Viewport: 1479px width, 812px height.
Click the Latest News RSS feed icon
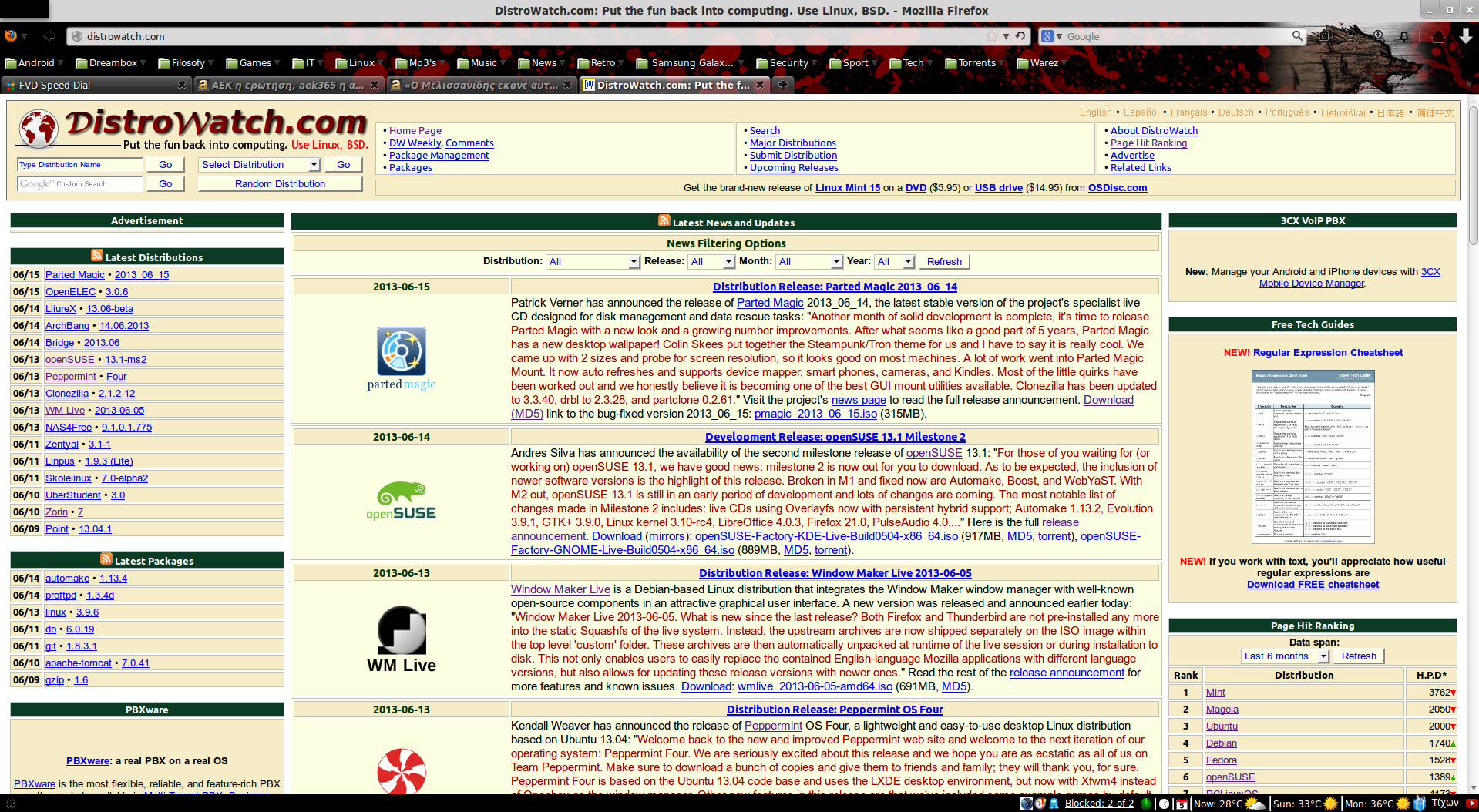664,221
